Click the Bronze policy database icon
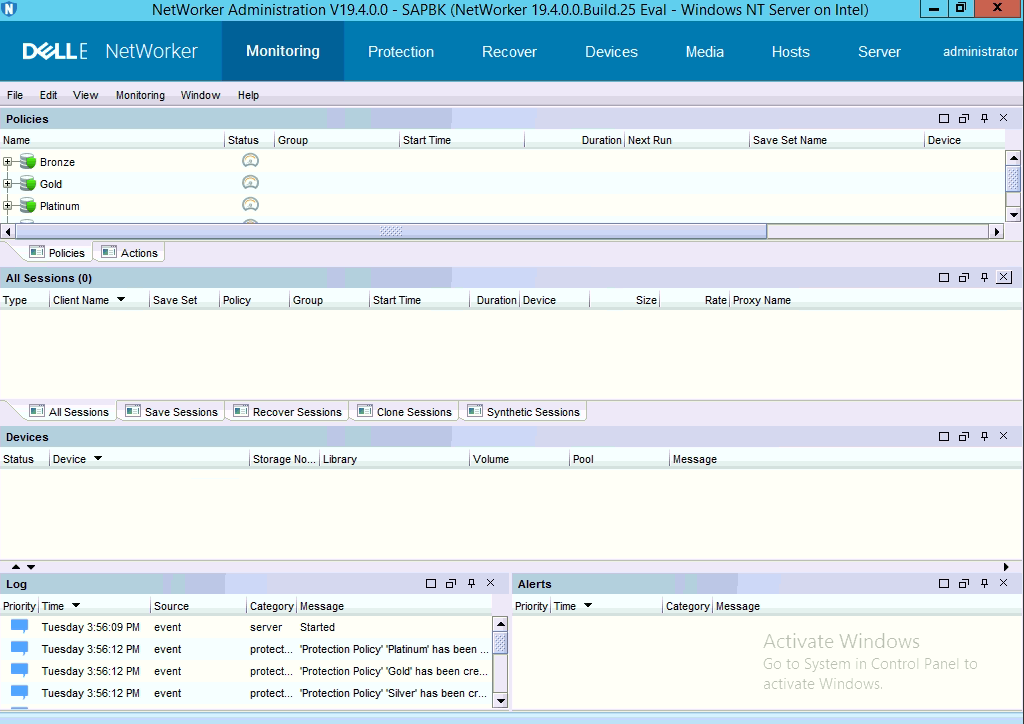This screenshot has height=724, width=1024. click(x=28, y=162)
